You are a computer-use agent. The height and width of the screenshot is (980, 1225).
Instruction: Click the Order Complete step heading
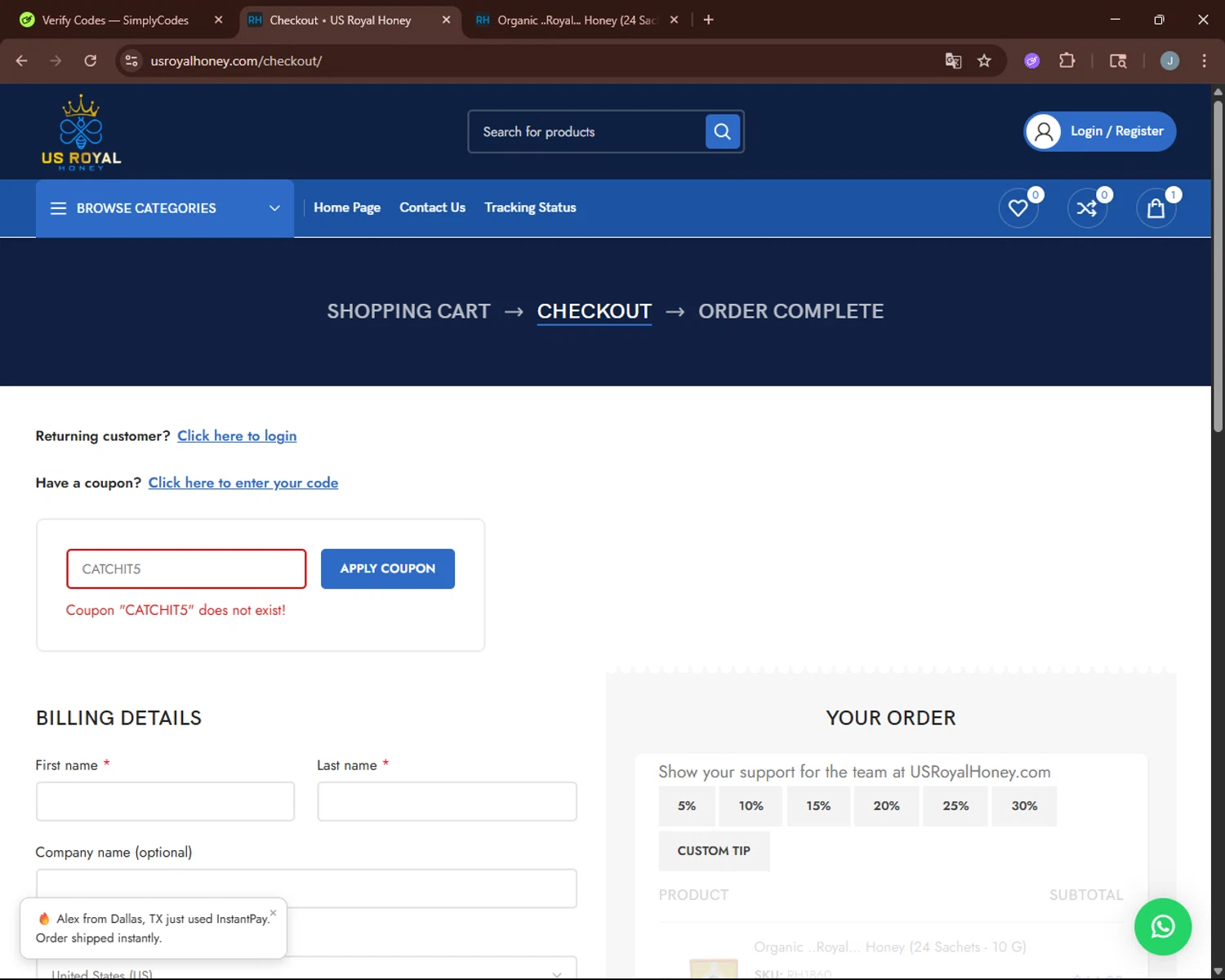pyautogui.click(x=791, y=311)
